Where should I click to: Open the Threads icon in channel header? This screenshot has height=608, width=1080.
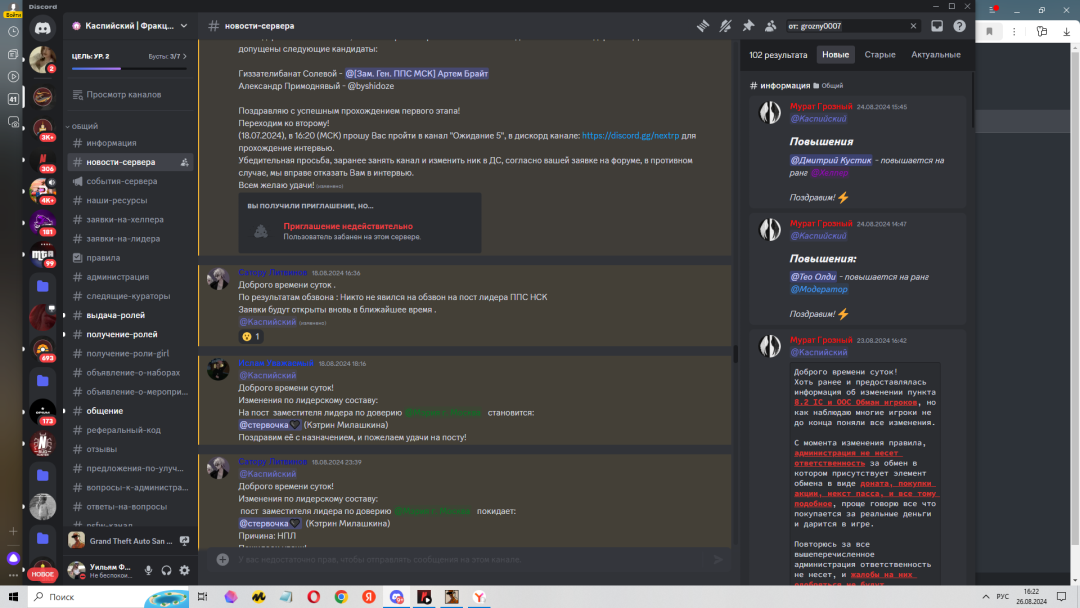[x=703, y=26]
